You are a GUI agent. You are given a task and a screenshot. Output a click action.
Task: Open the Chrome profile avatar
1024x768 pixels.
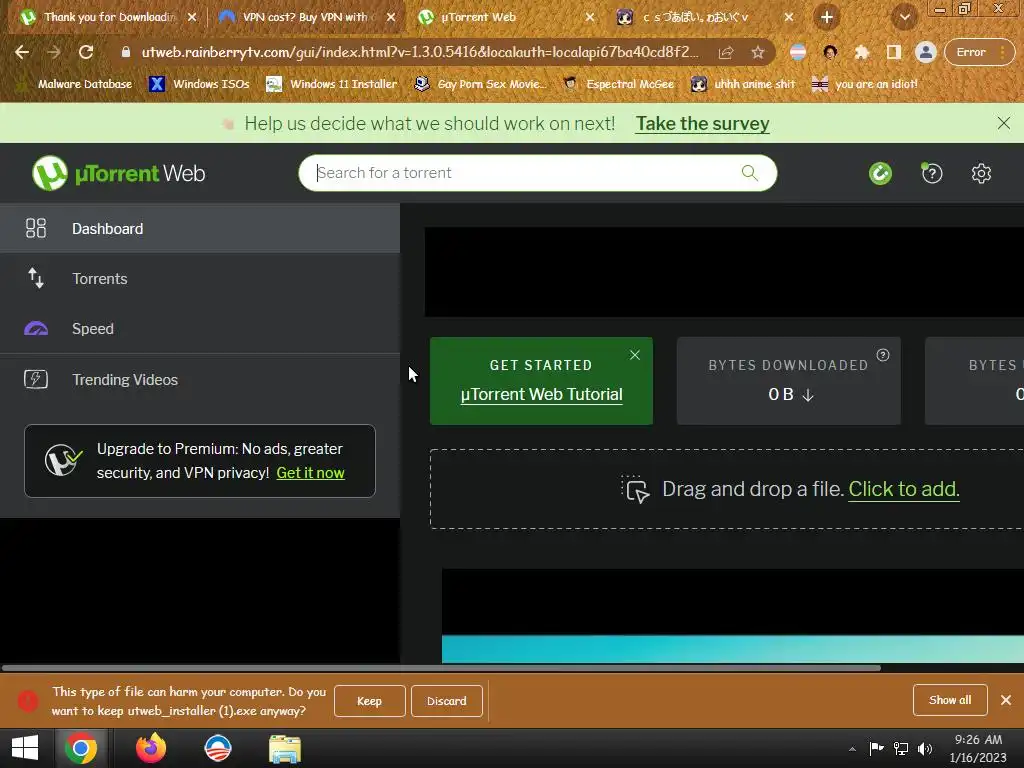tap(925, 52)
